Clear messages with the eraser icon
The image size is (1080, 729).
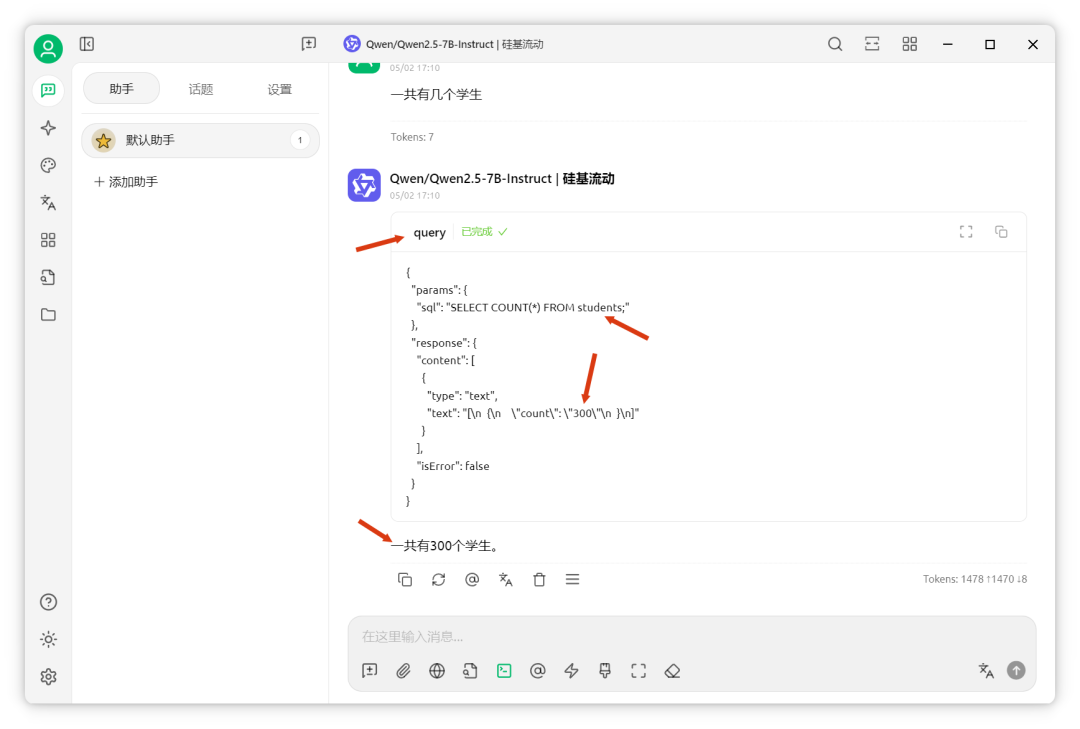click(x=672, y=670)
